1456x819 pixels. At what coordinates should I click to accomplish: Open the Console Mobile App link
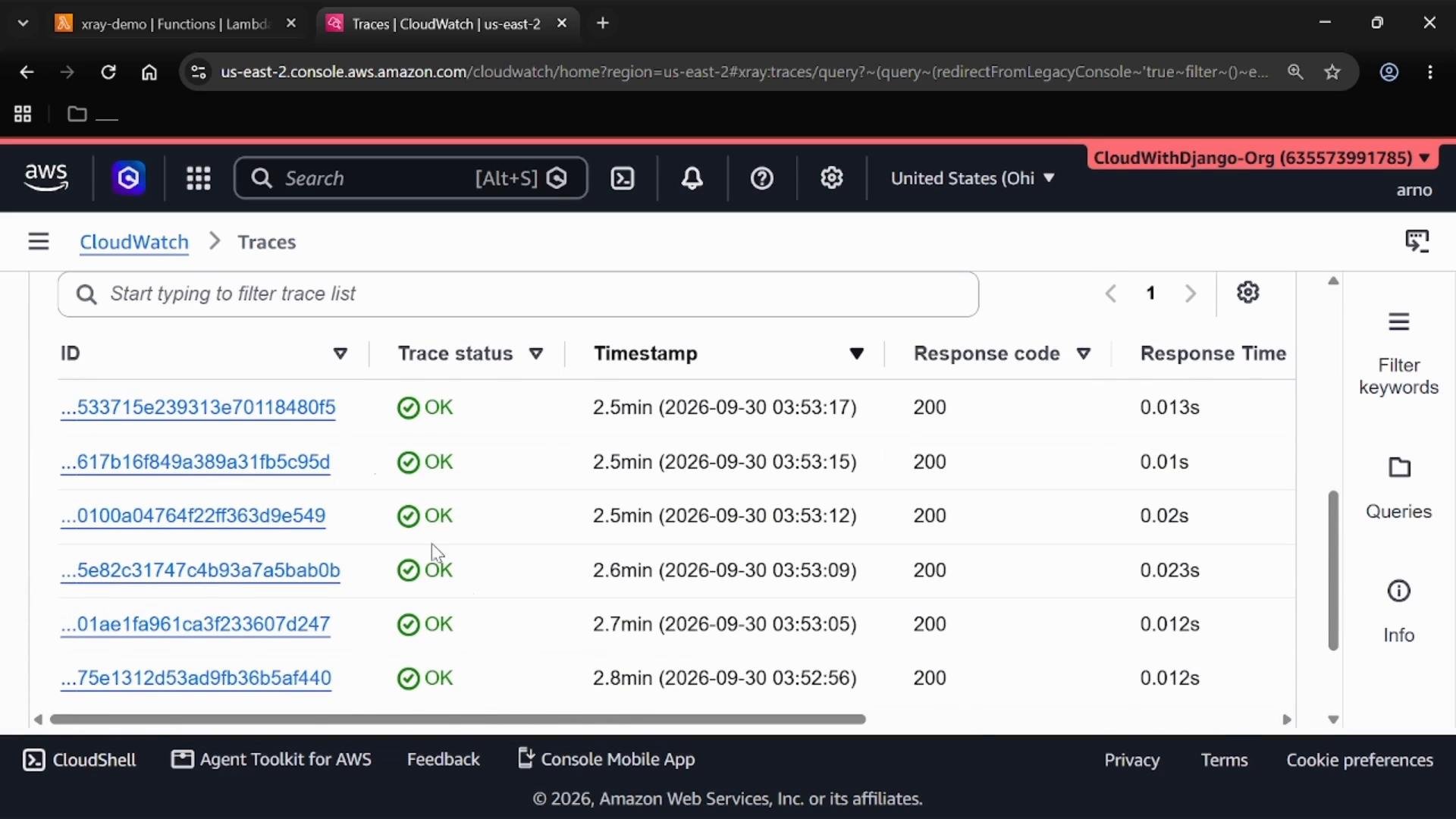(606, 760)
